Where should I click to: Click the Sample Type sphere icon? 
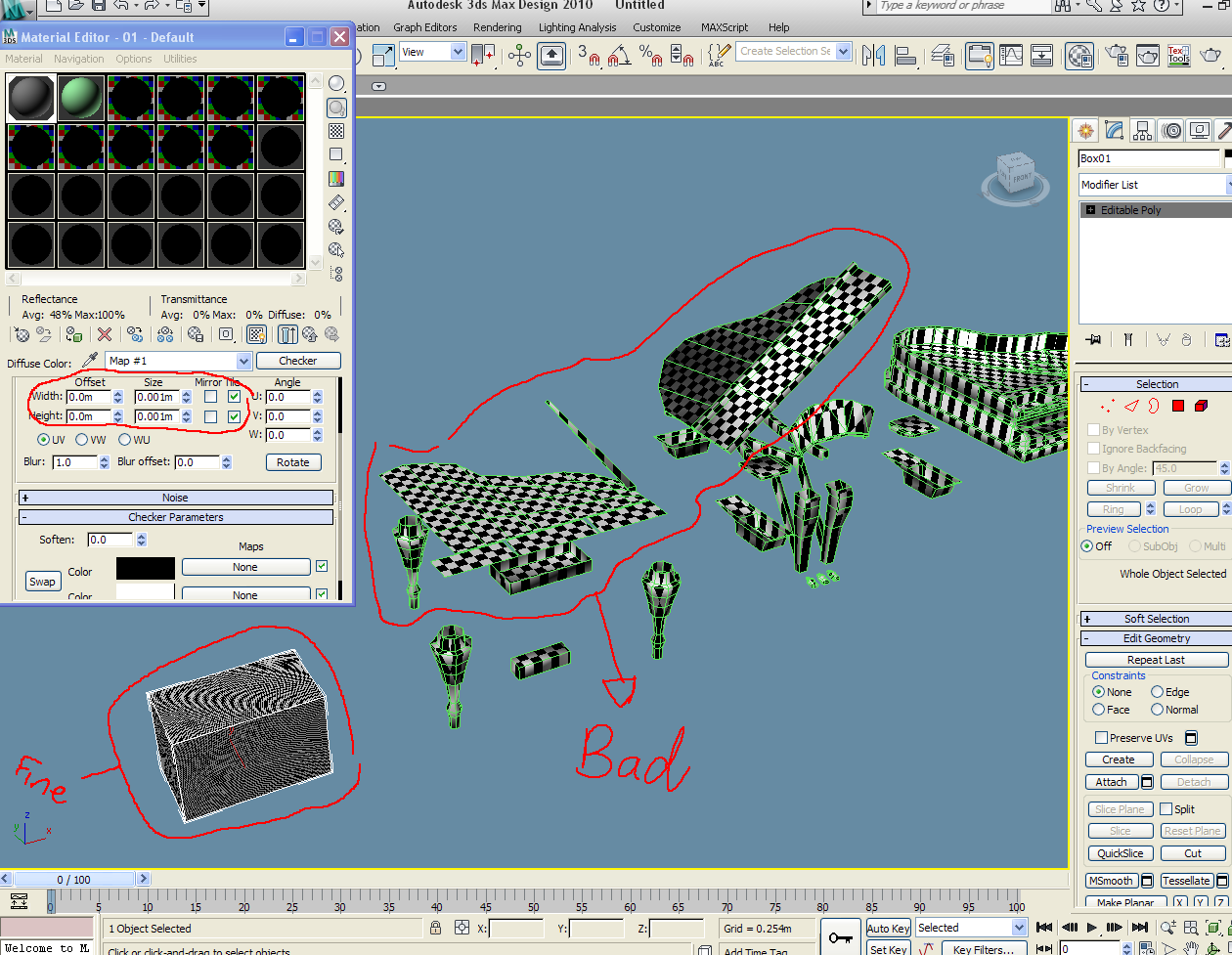pos(336,84)
